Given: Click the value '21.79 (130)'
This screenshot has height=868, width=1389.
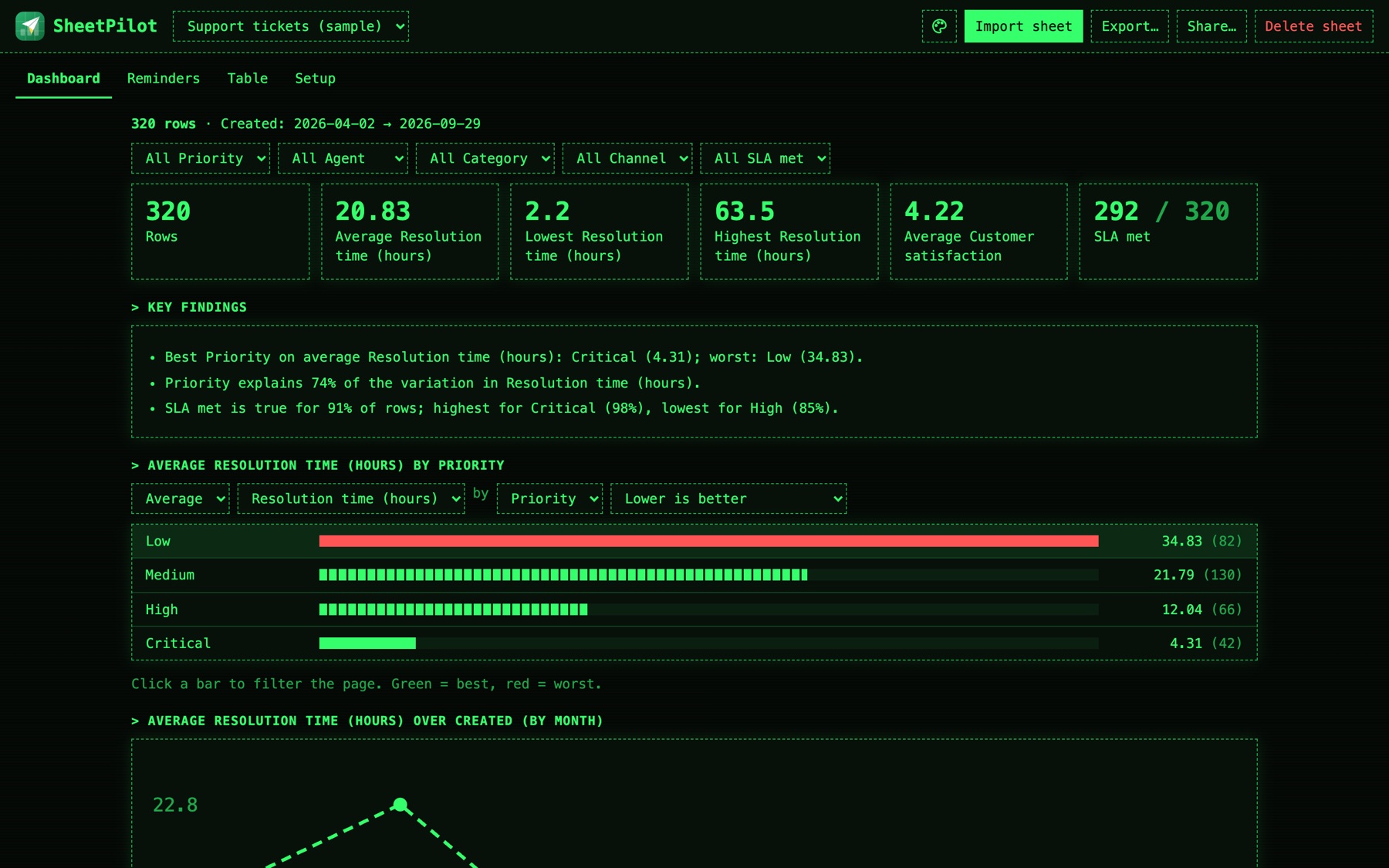Looking at the screenshot, I should click(1198, 575).
